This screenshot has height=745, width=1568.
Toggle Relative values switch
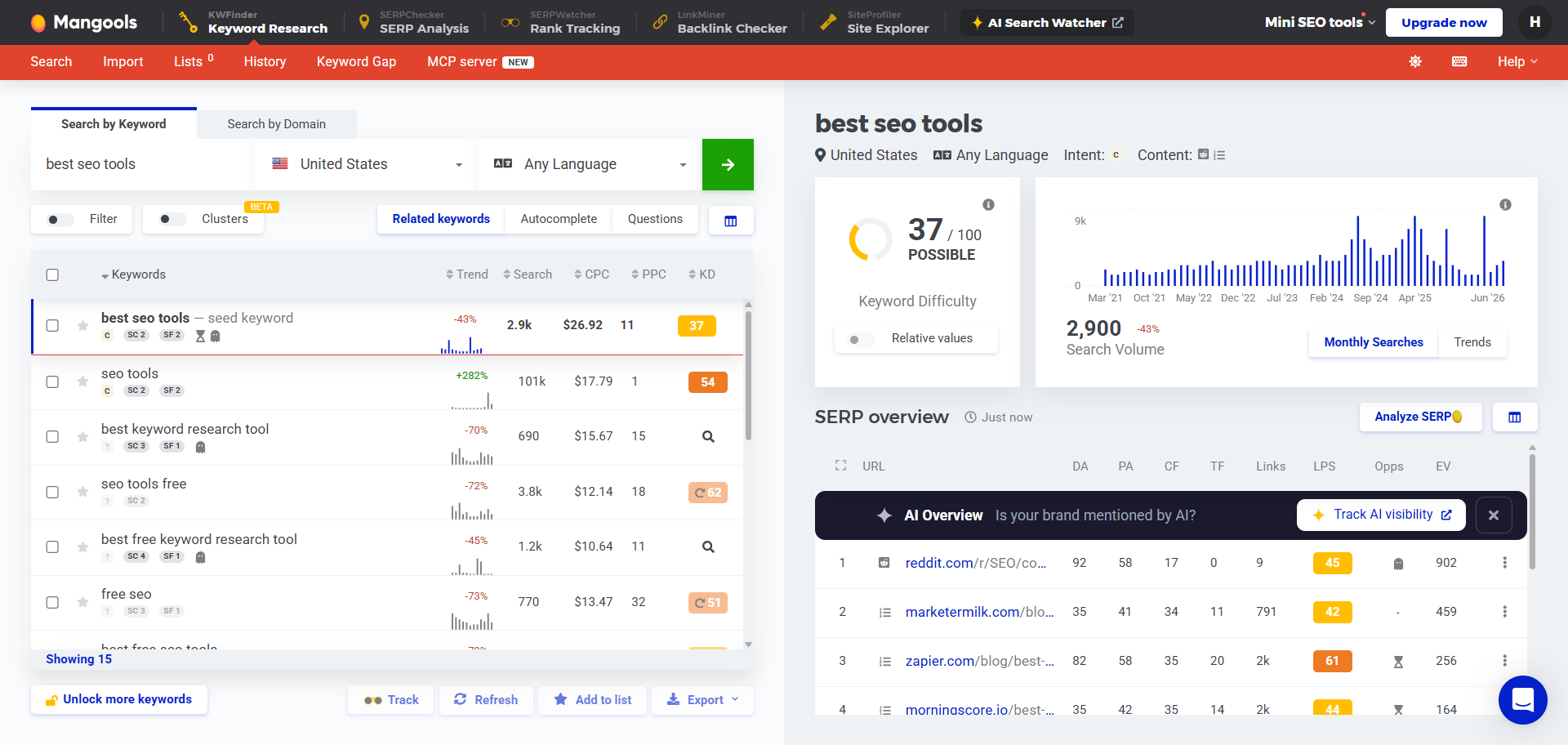click(862, 339)
